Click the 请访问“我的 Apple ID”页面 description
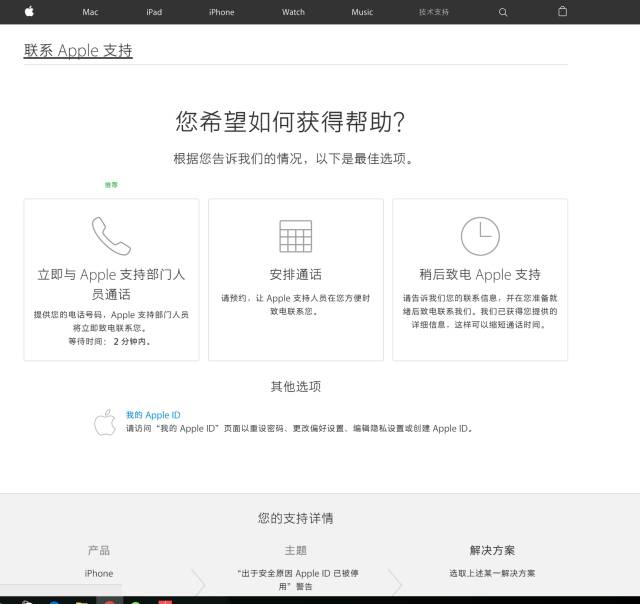Viewport: 640px width, 604px height. coord(299,429)
